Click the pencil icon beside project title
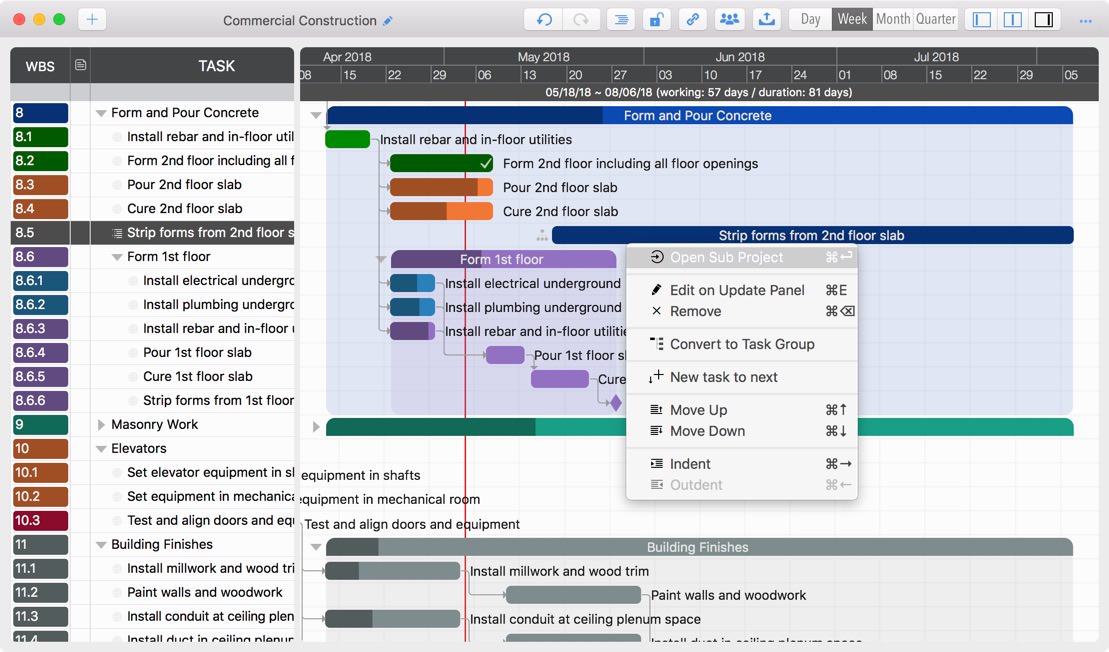Image resolution: width=1109 pixels, height=652 pixels. (388, 21)
